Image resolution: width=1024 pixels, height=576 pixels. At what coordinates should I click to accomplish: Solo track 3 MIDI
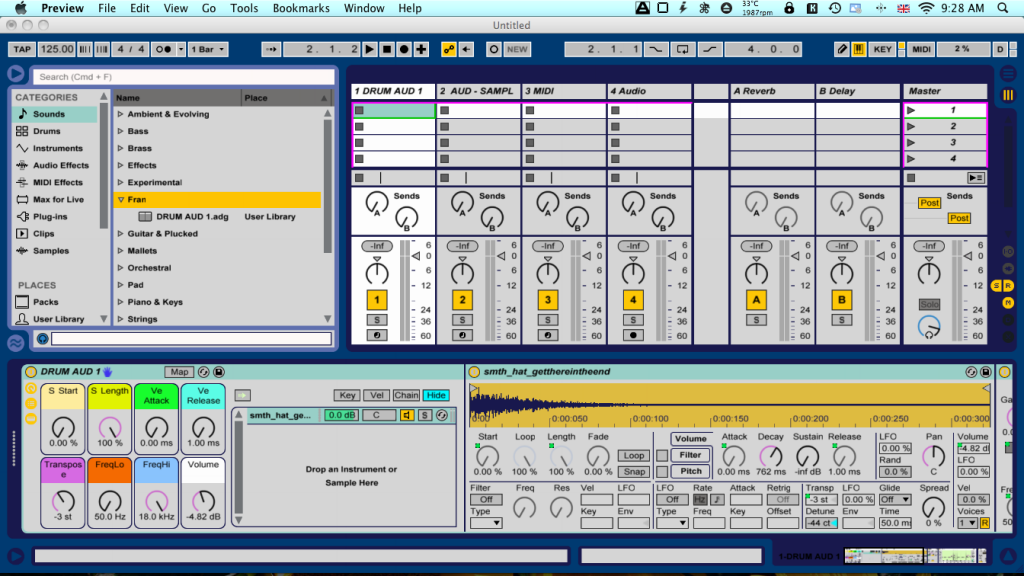547,320
